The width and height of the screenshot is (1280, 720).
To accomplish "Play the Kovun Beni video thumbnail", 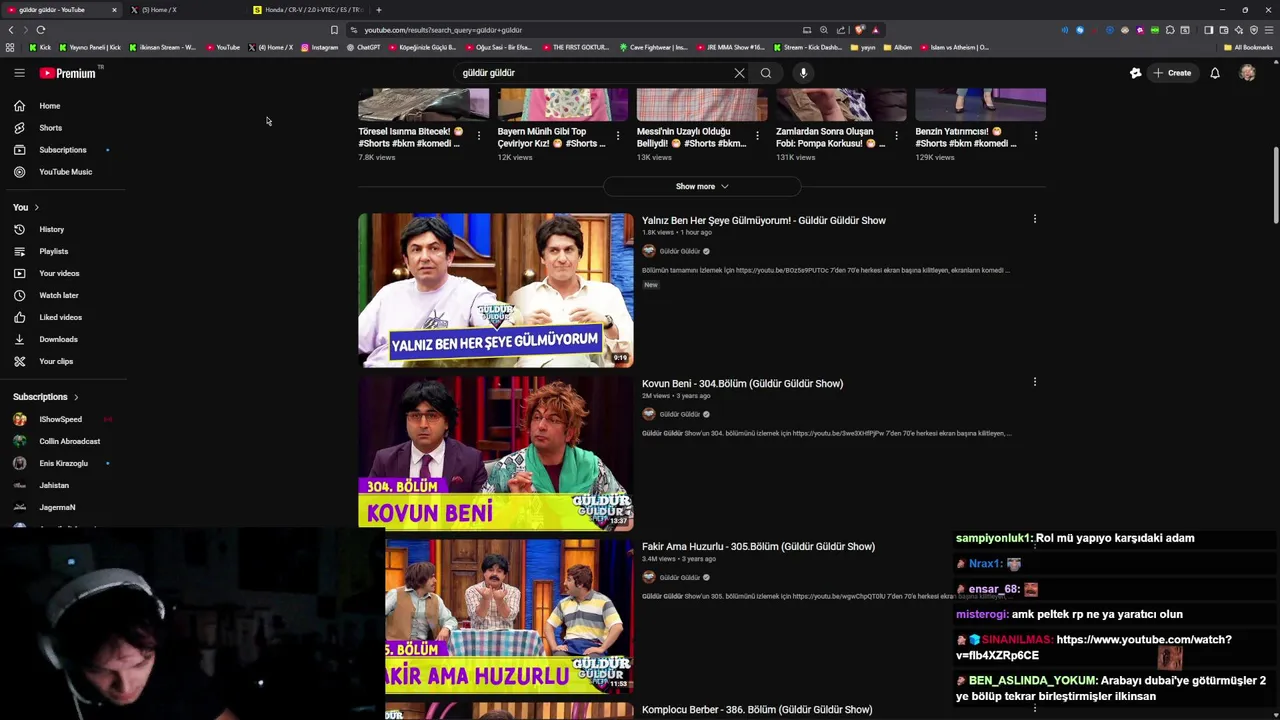I will click(x=496, y=453).
